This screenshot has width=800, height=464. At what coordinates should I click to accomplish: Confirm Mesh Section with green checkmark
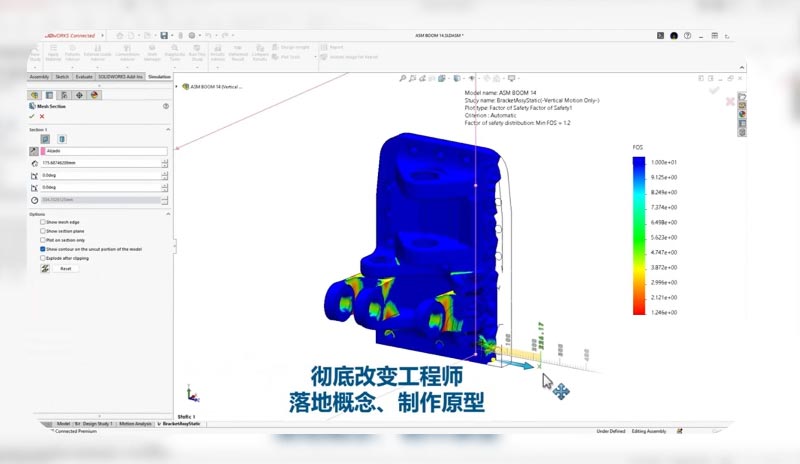(32, 116)
